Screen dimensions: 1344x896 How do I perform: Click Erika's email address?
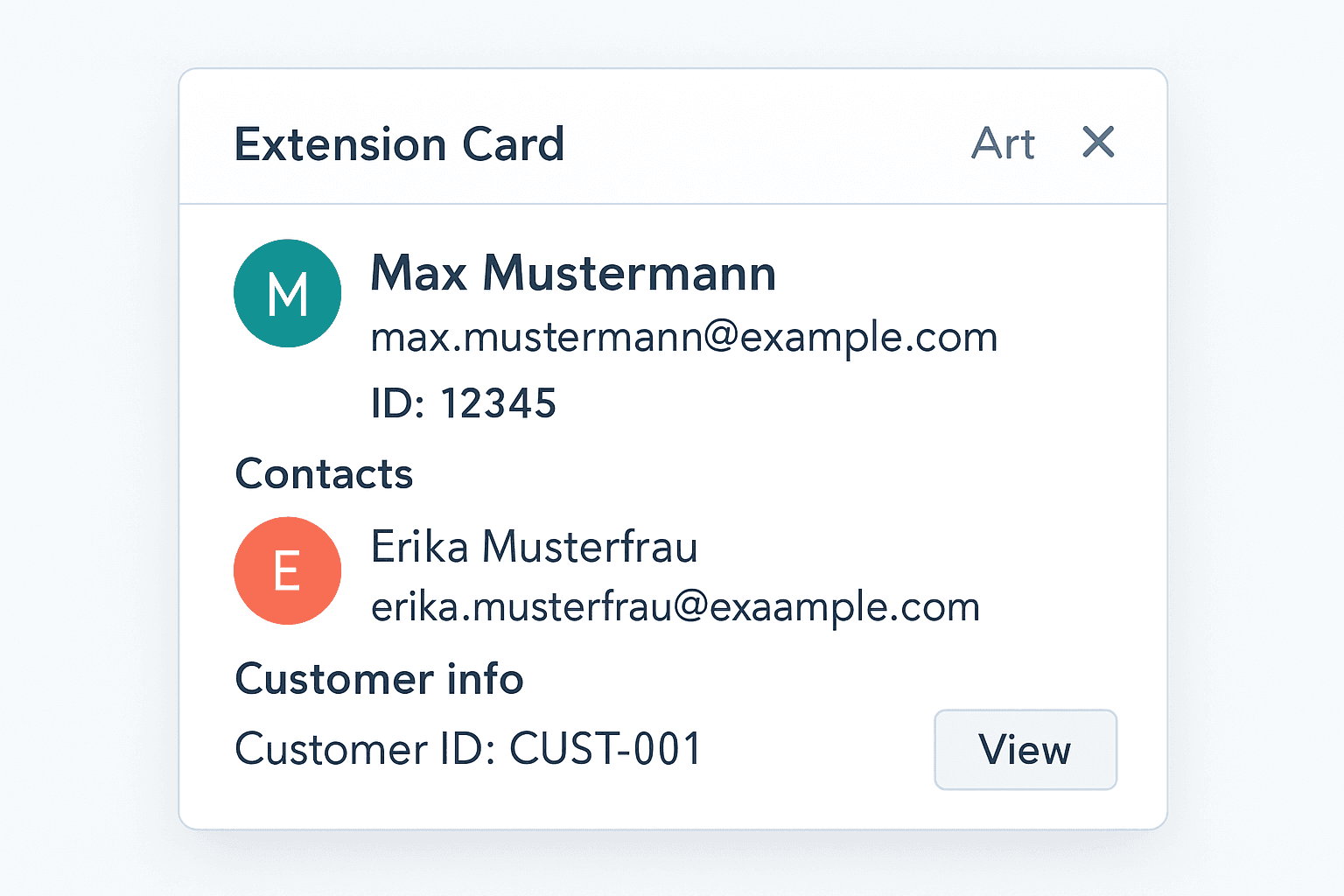pos(675,607)
